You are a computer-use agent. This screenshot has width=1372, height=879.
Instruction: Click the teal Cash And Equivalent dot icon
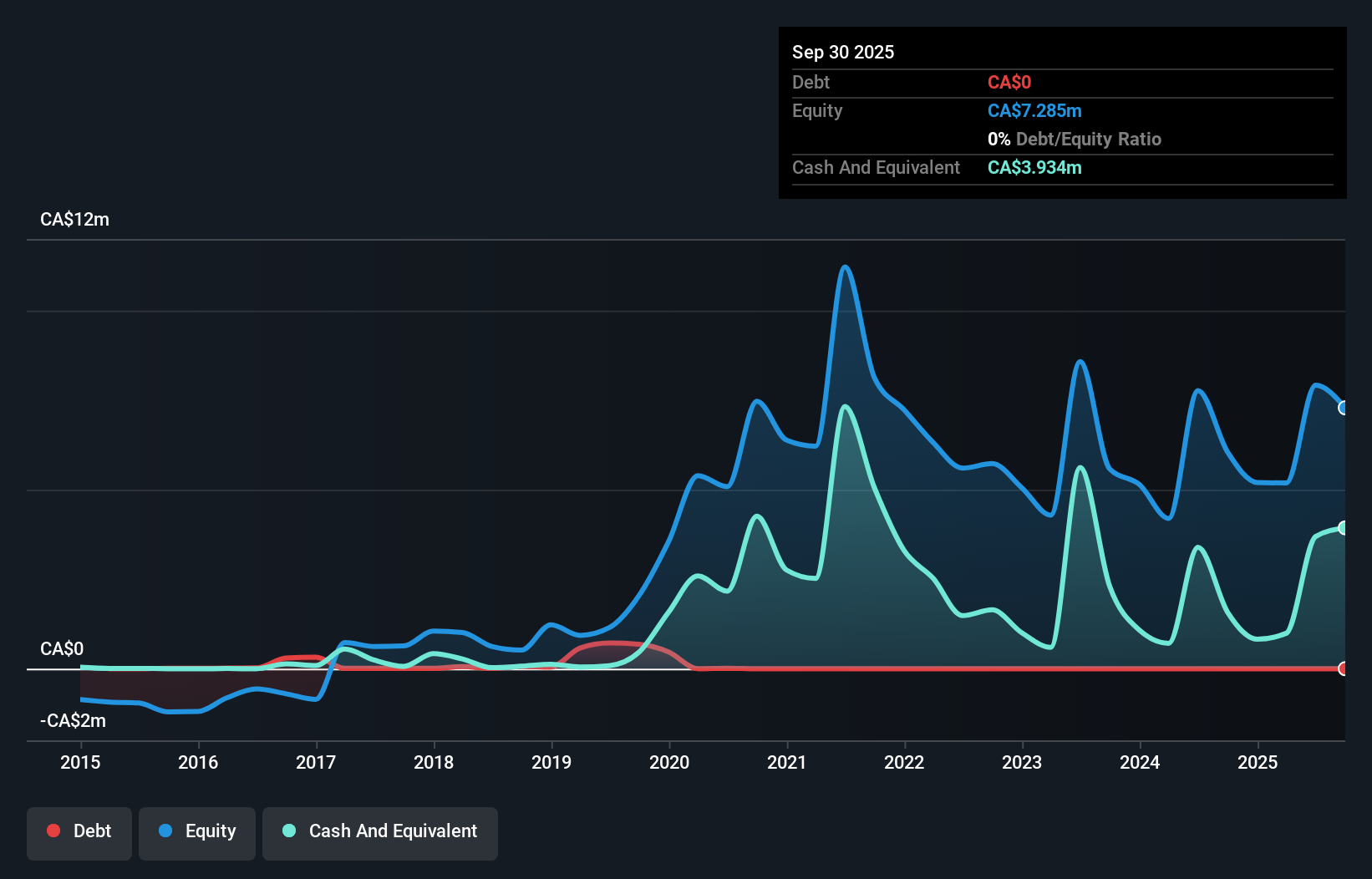click(288, 831)
